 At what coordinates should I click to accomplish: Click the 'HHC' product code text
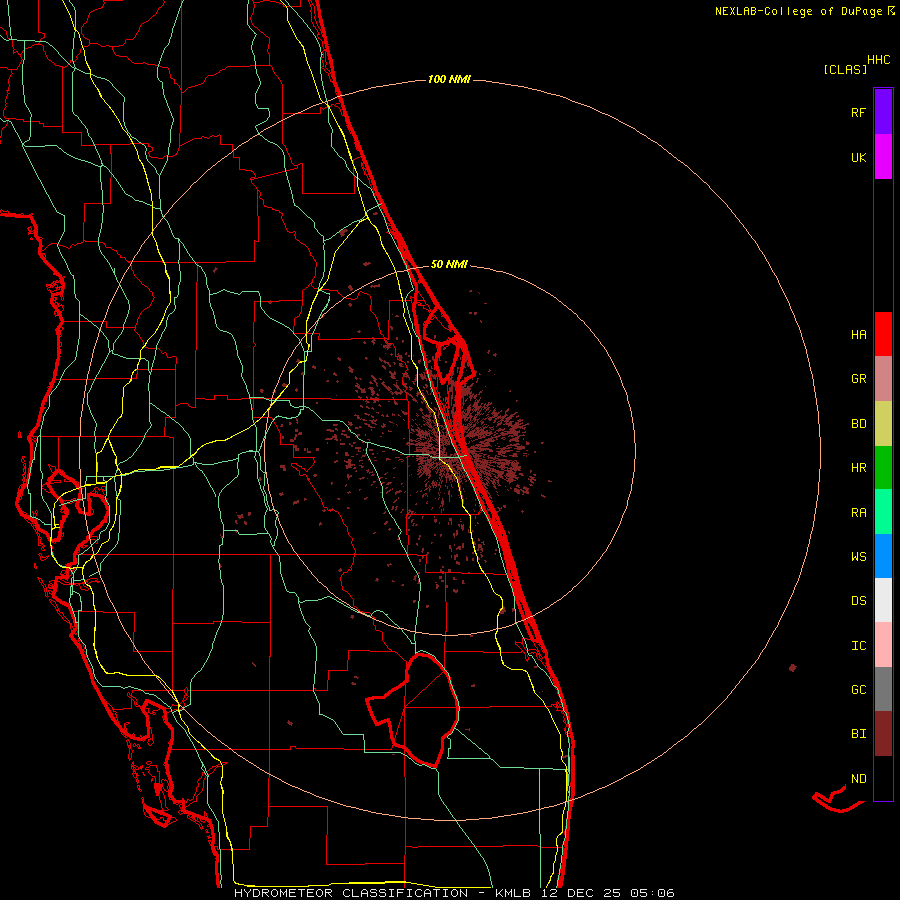pos(879,60)
